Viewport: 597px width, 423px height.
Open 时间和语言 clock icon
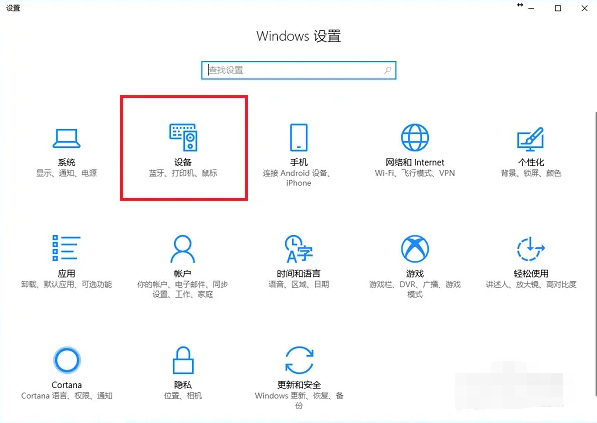[x=298, y=249]
